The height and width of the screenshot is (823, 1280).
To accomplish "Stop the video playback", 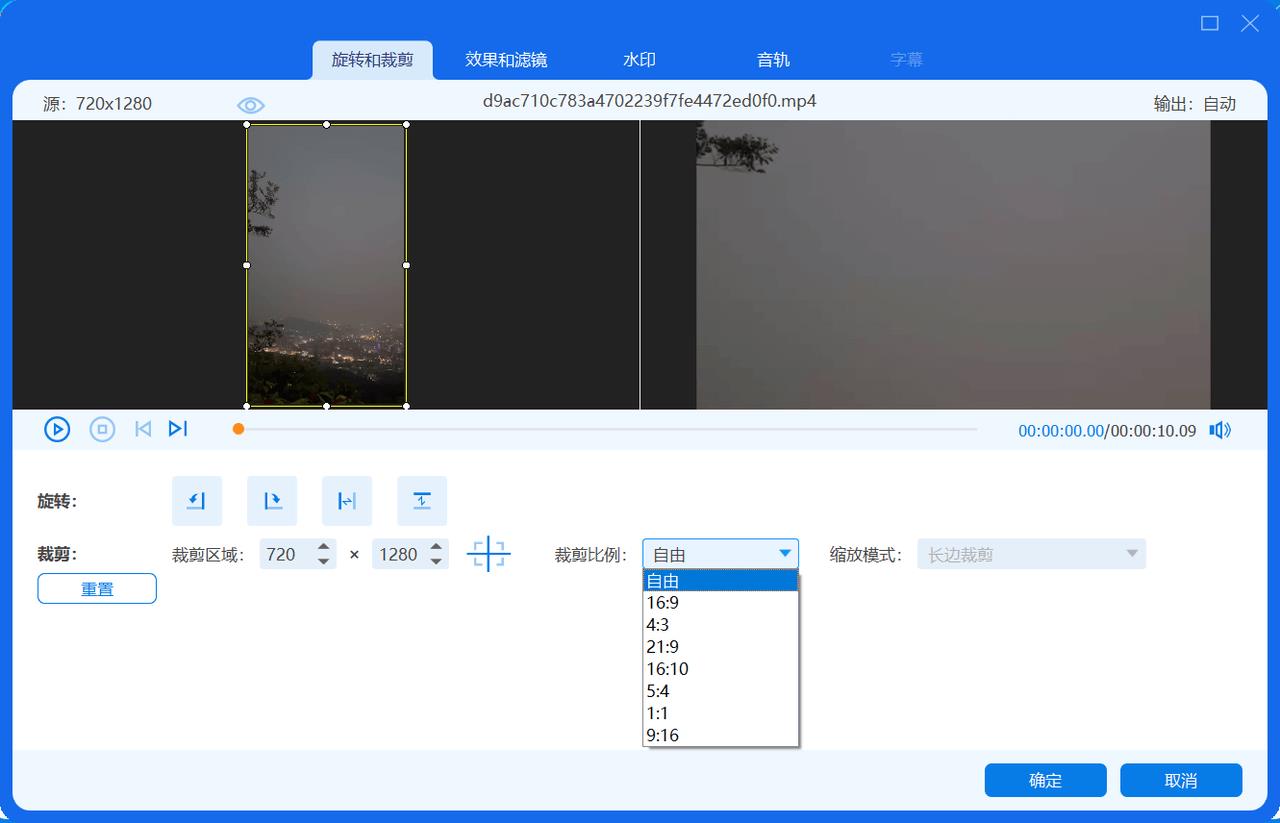I will pyautogui.click(x=102, y=429).
